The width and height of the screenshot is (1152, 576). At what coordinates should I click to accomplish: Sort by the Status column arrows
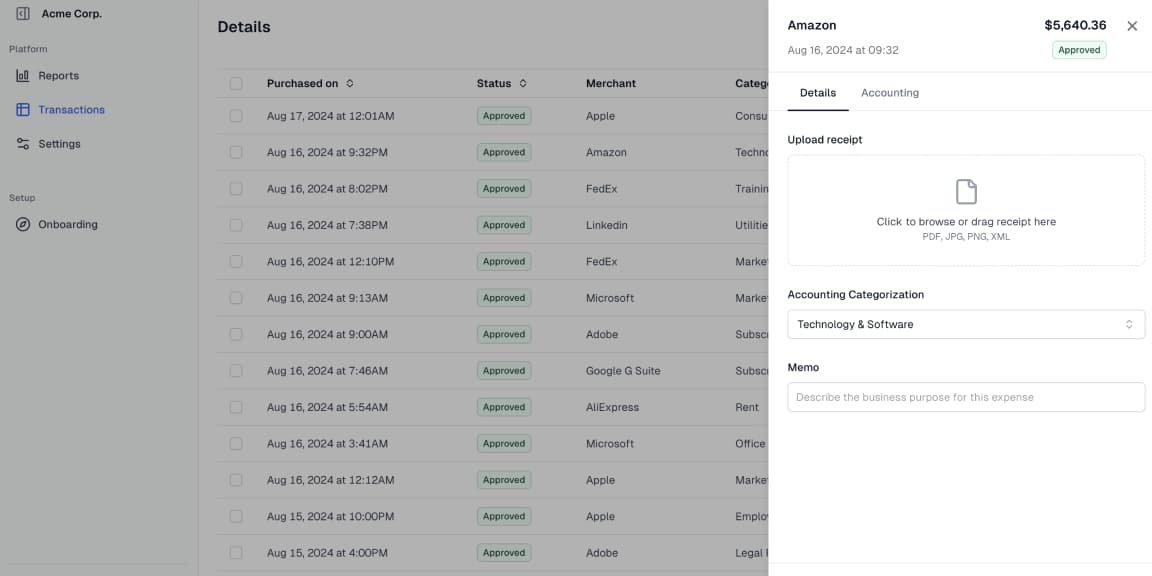(x=523, y=84)
